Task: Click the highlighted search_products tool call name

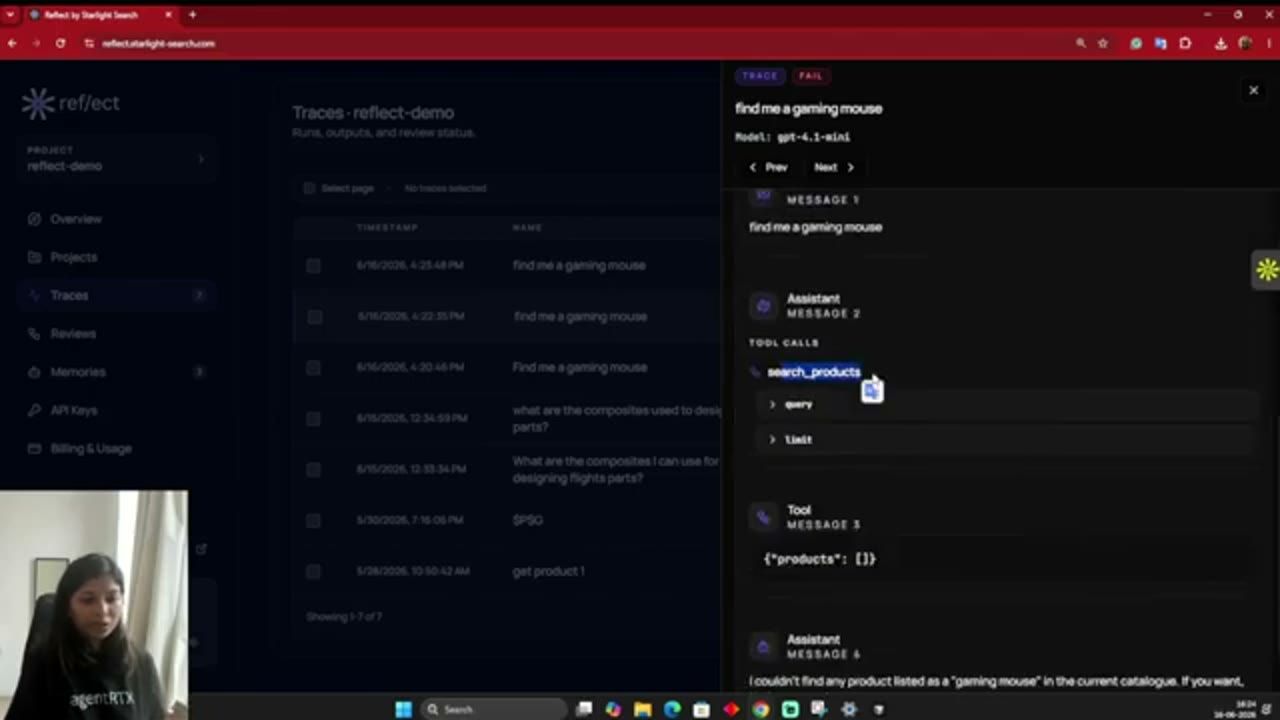Action: click(813, 372)
